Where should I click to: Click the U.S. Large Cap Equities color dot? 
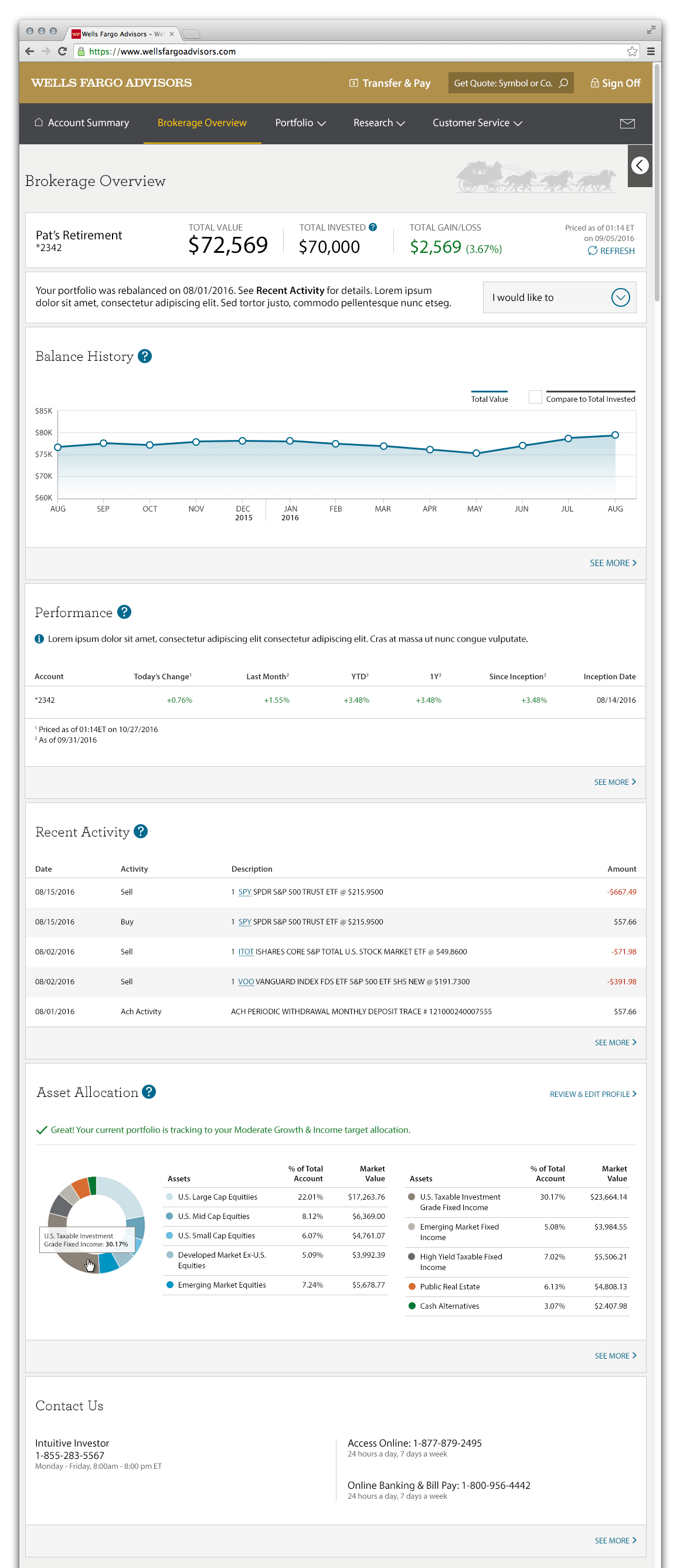pos(169,1197)
